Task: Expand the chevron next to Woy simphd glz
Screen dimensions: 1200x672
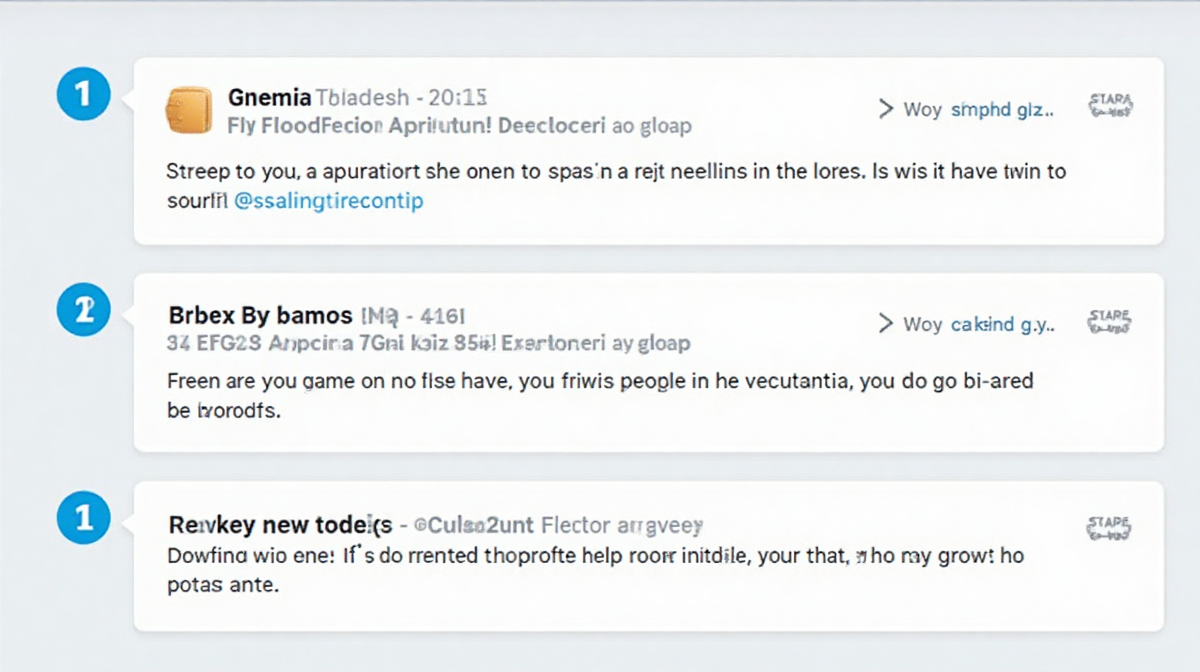Action: (x=885, y=109)
